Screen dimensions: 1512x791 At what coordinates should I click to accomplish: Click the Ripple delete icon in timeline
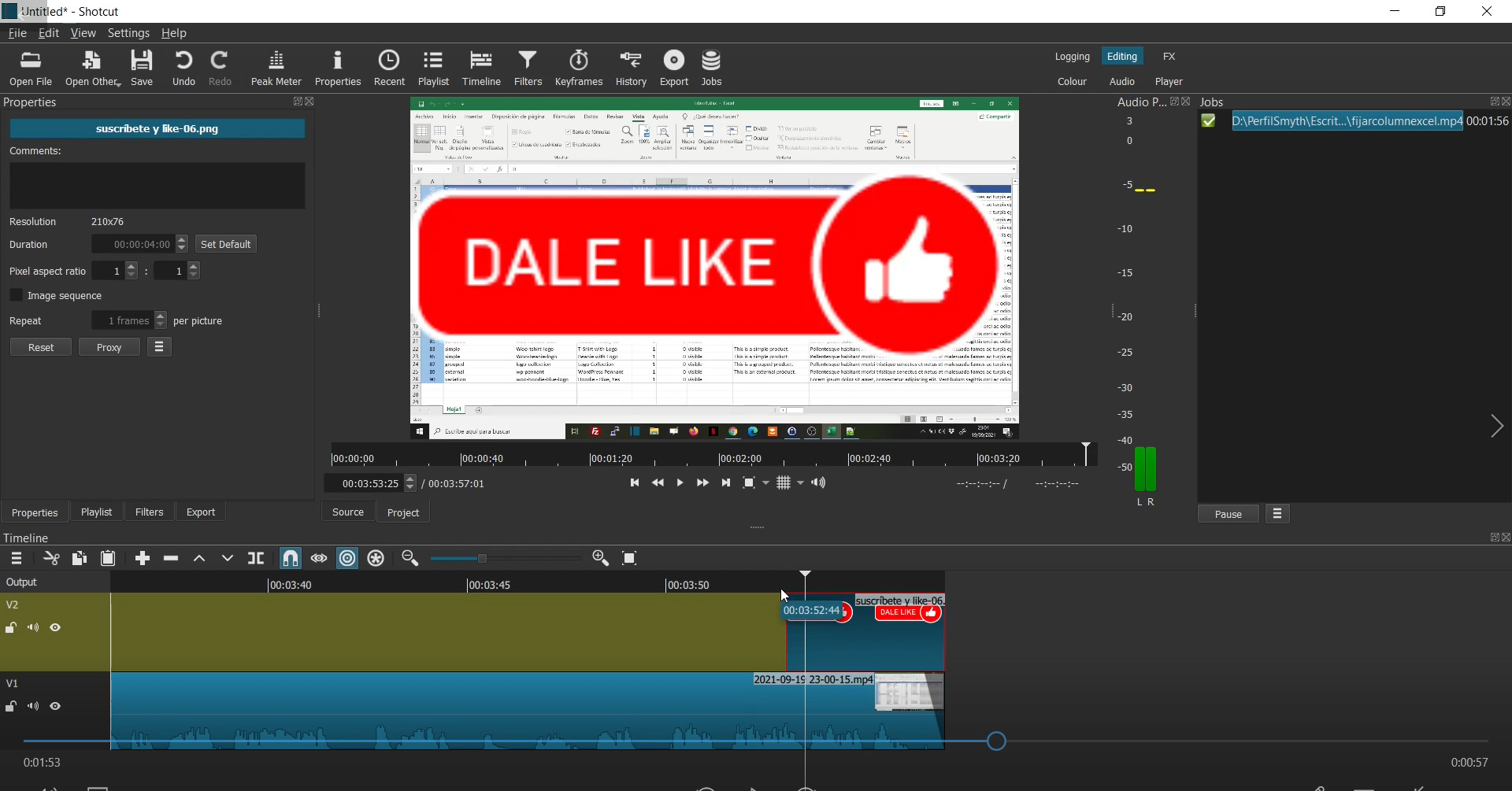[171, 559]
